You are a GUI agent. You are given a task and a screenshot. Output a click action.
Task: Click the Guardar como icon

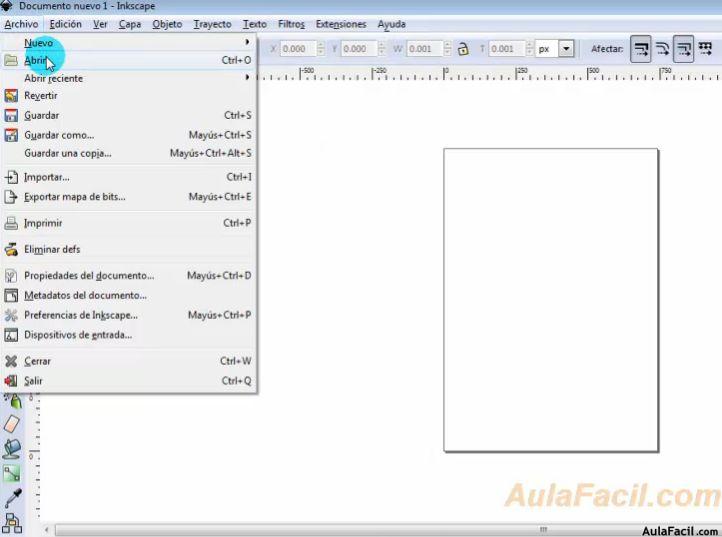point(11,135)
